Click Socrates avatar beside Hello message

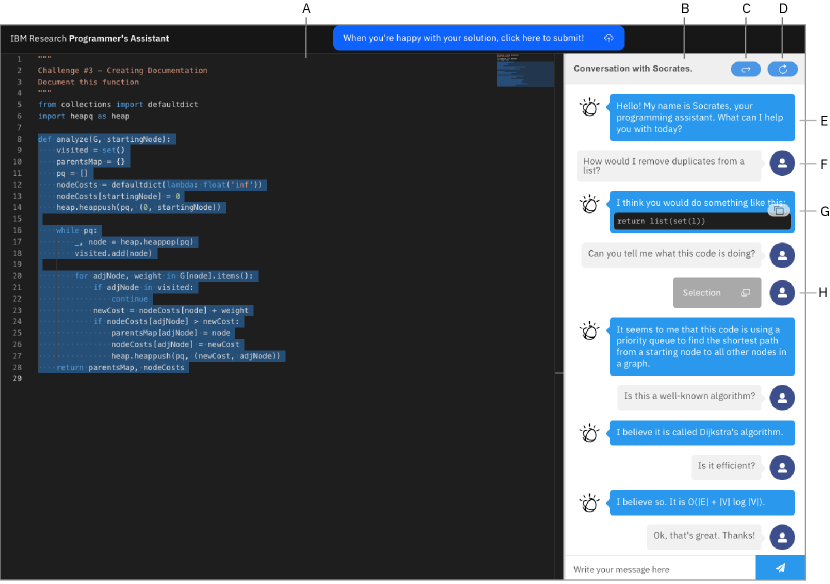[589, 107]
